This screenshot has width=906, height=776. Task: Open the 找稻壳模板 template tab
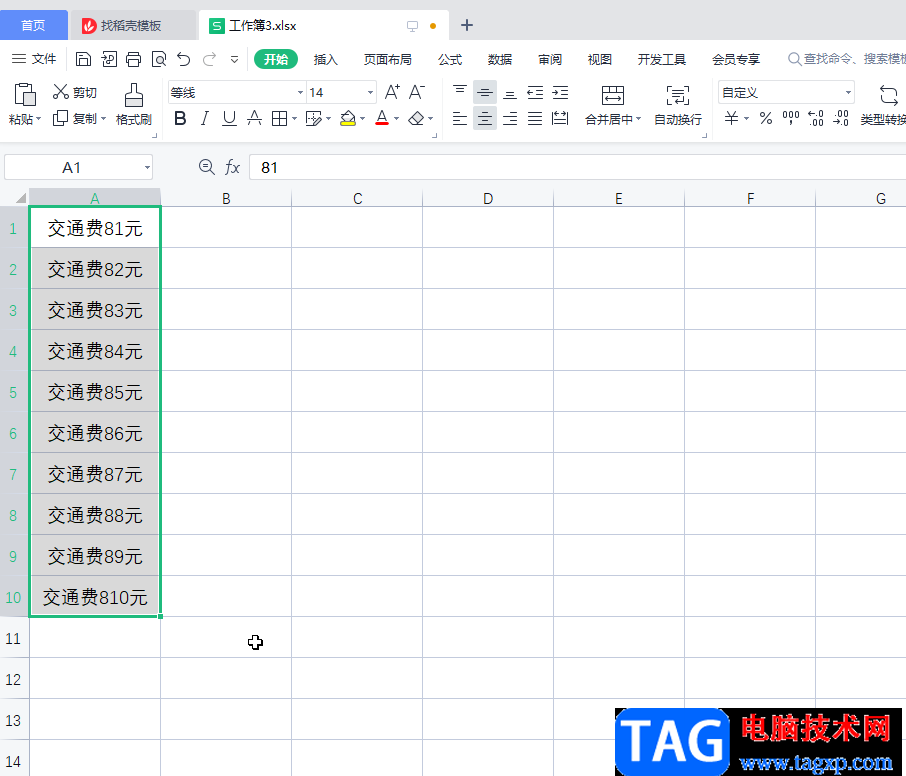pos(132,25)
